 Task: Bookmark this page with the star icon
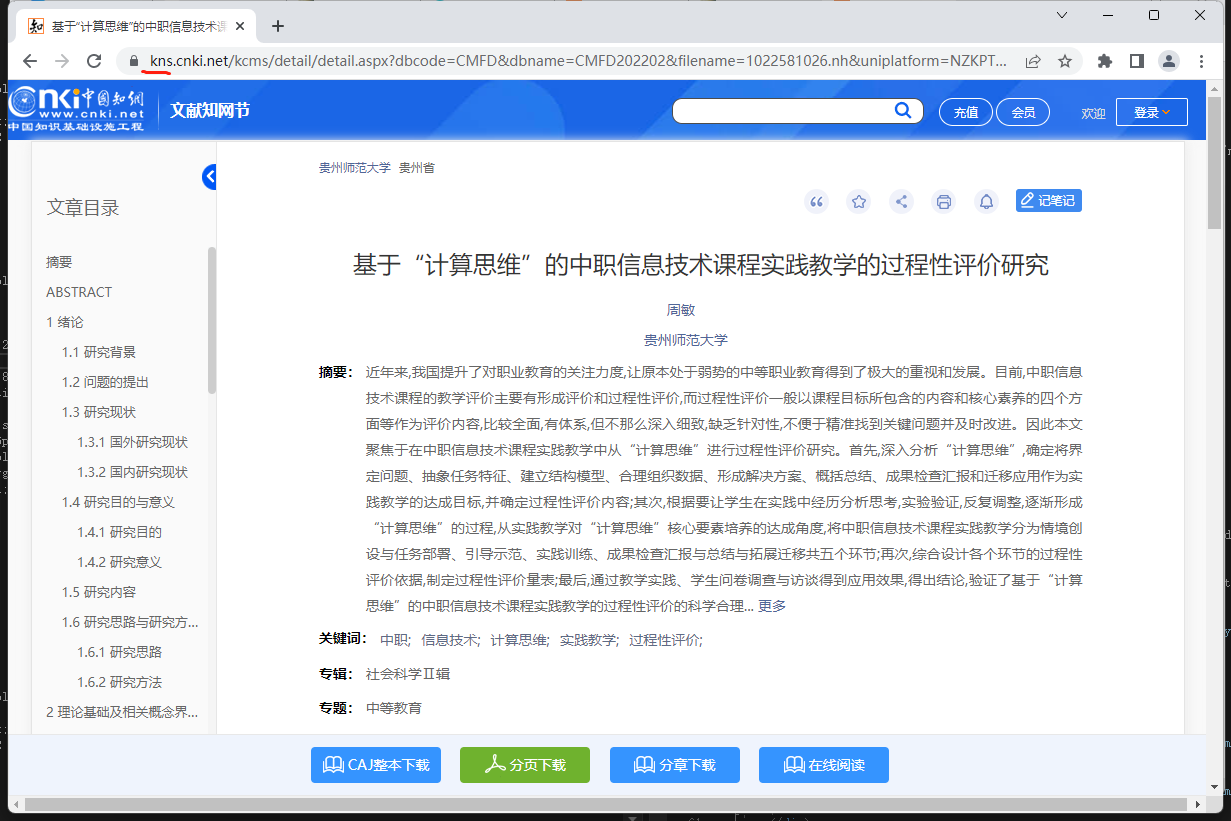click(x=1065, y=61)
